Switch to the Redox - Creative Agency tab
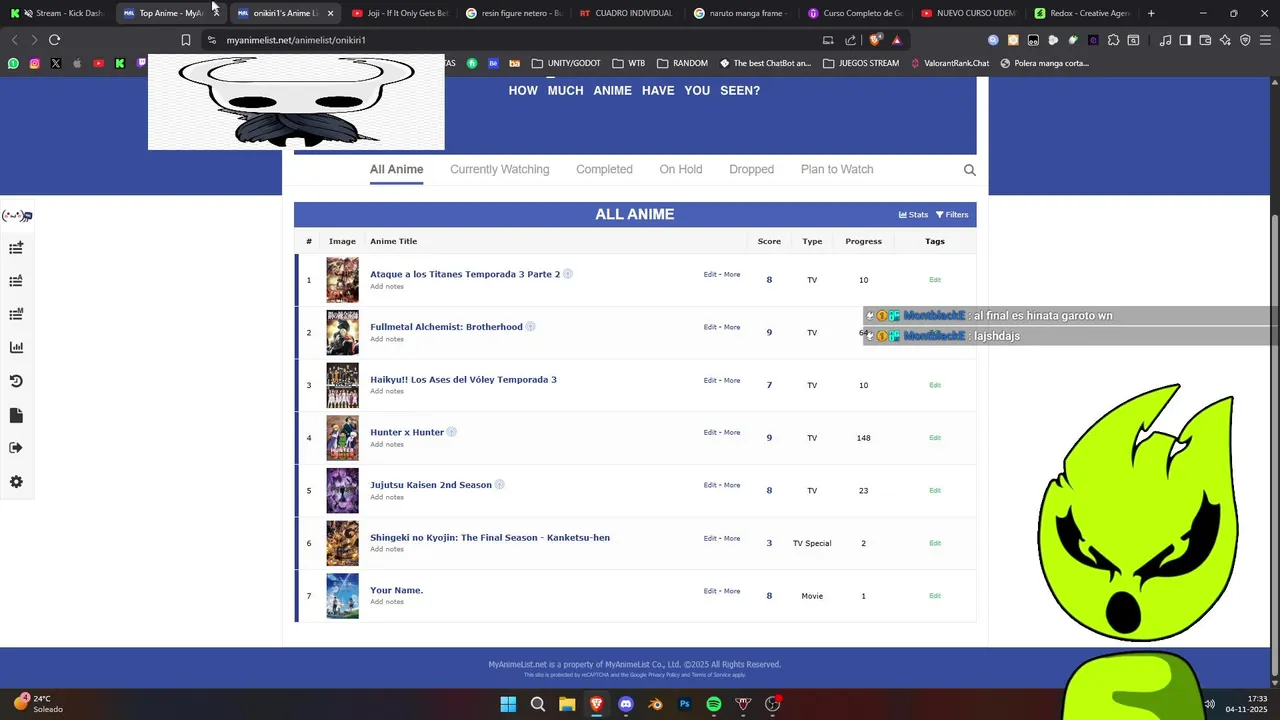The height and width of the screenshot is (720, 1280). pos(1081,13)
